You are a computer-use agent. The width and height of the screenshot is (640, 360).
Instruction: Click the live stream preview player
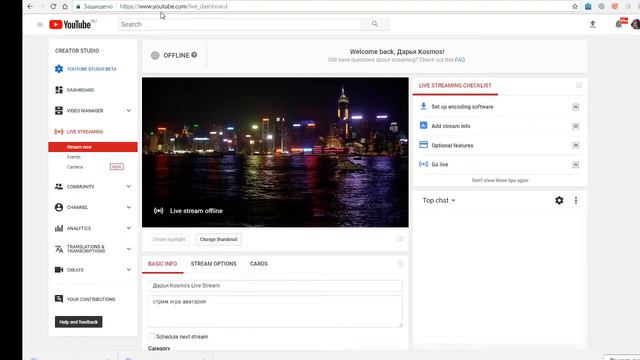coord(275,152)
